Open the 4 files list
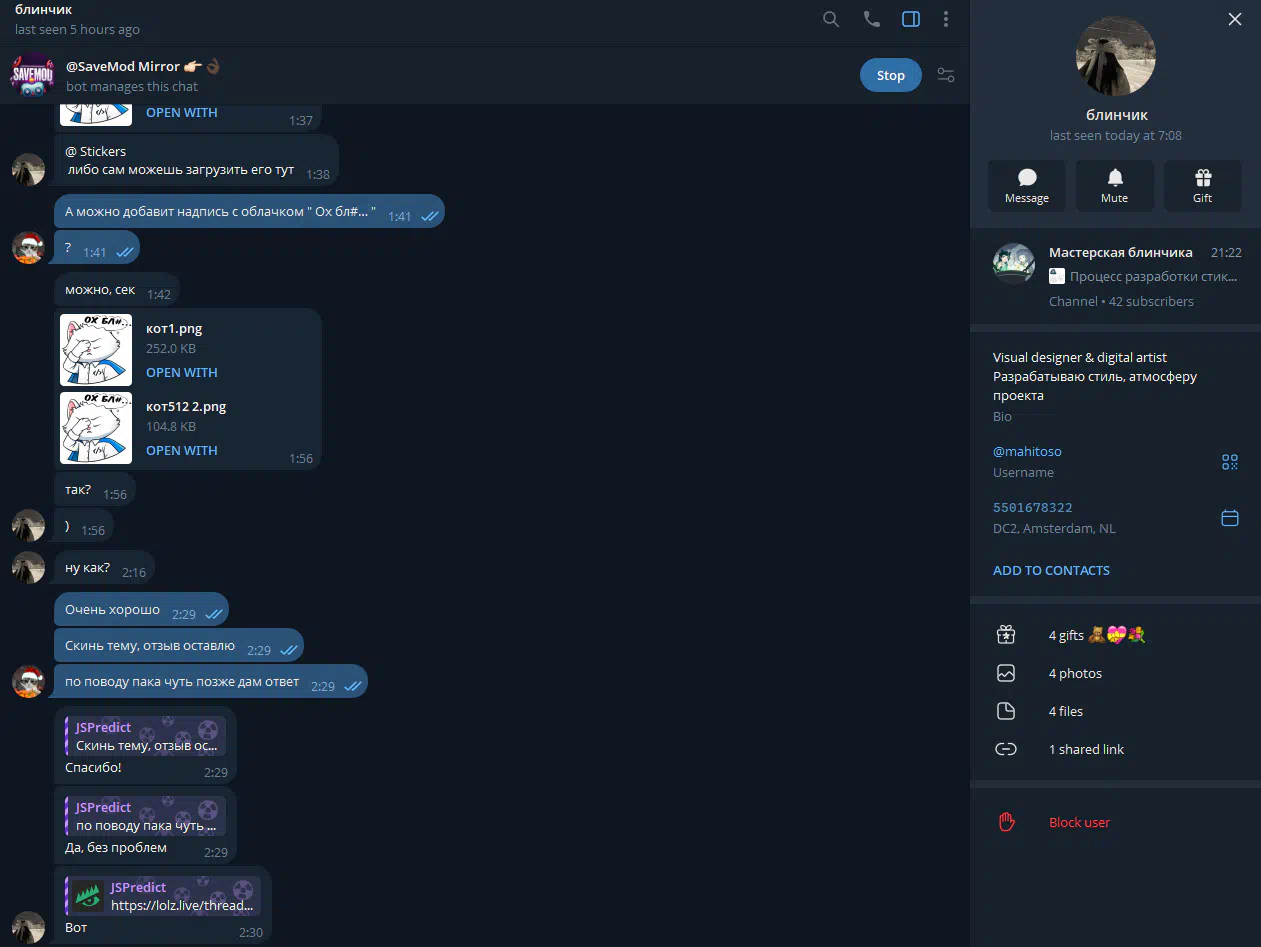This screenshot has height=947, width=1261. coord(1115,711)
